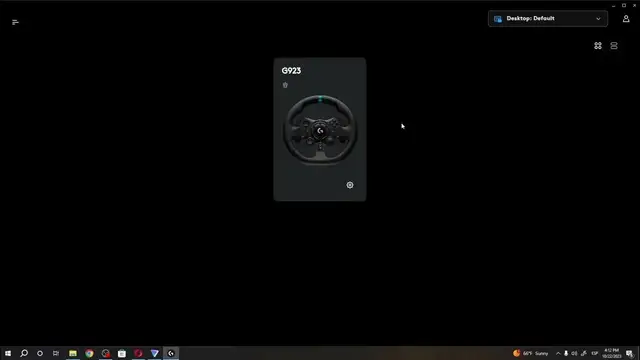Open Microsoft Store from taskbar
640x360 pixels.
coord(122,353)
